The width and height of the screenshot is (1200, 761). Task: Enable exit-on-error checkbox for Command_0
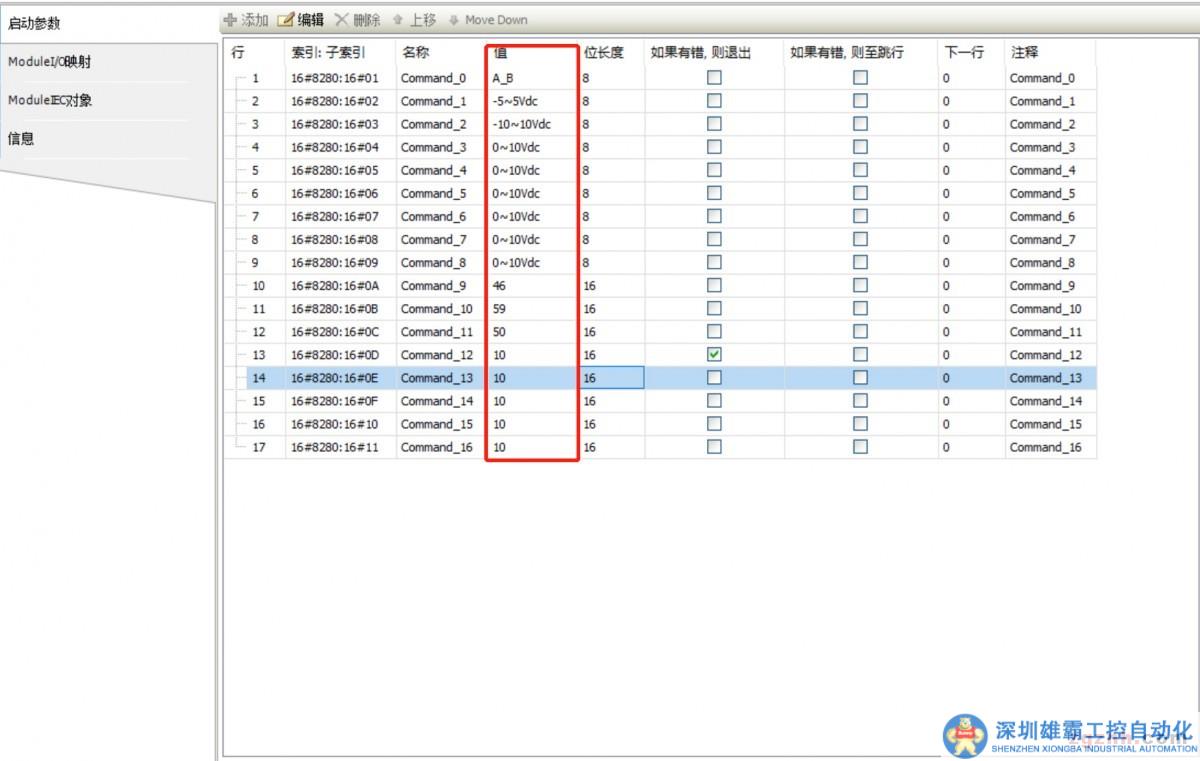tap(714, 78)
